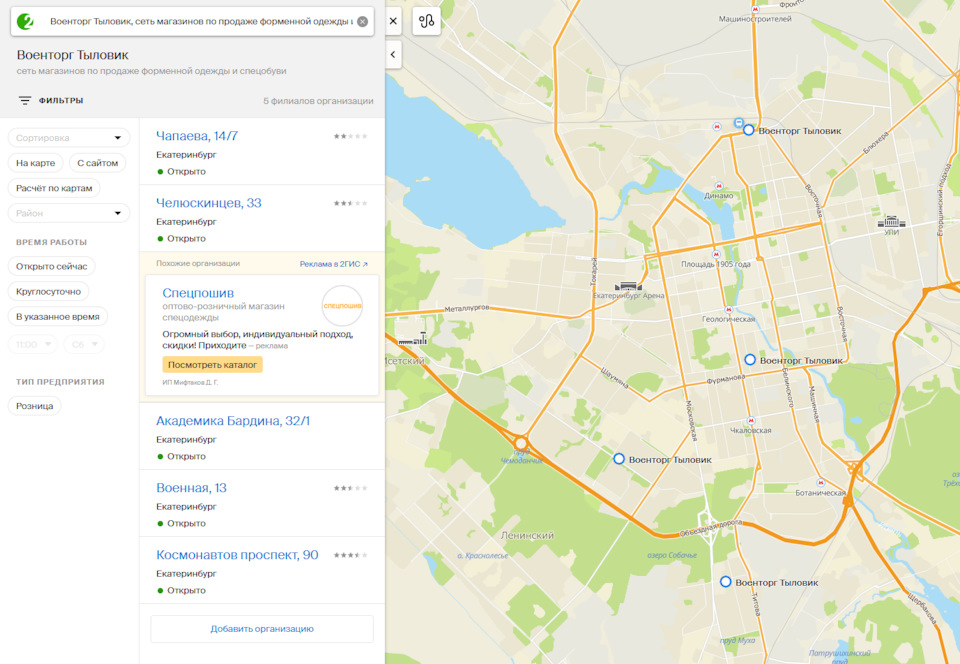This screenshot has height=664, width=960.
Task: Click the Военторг Тыловик panel title
Action: [73, 55]
